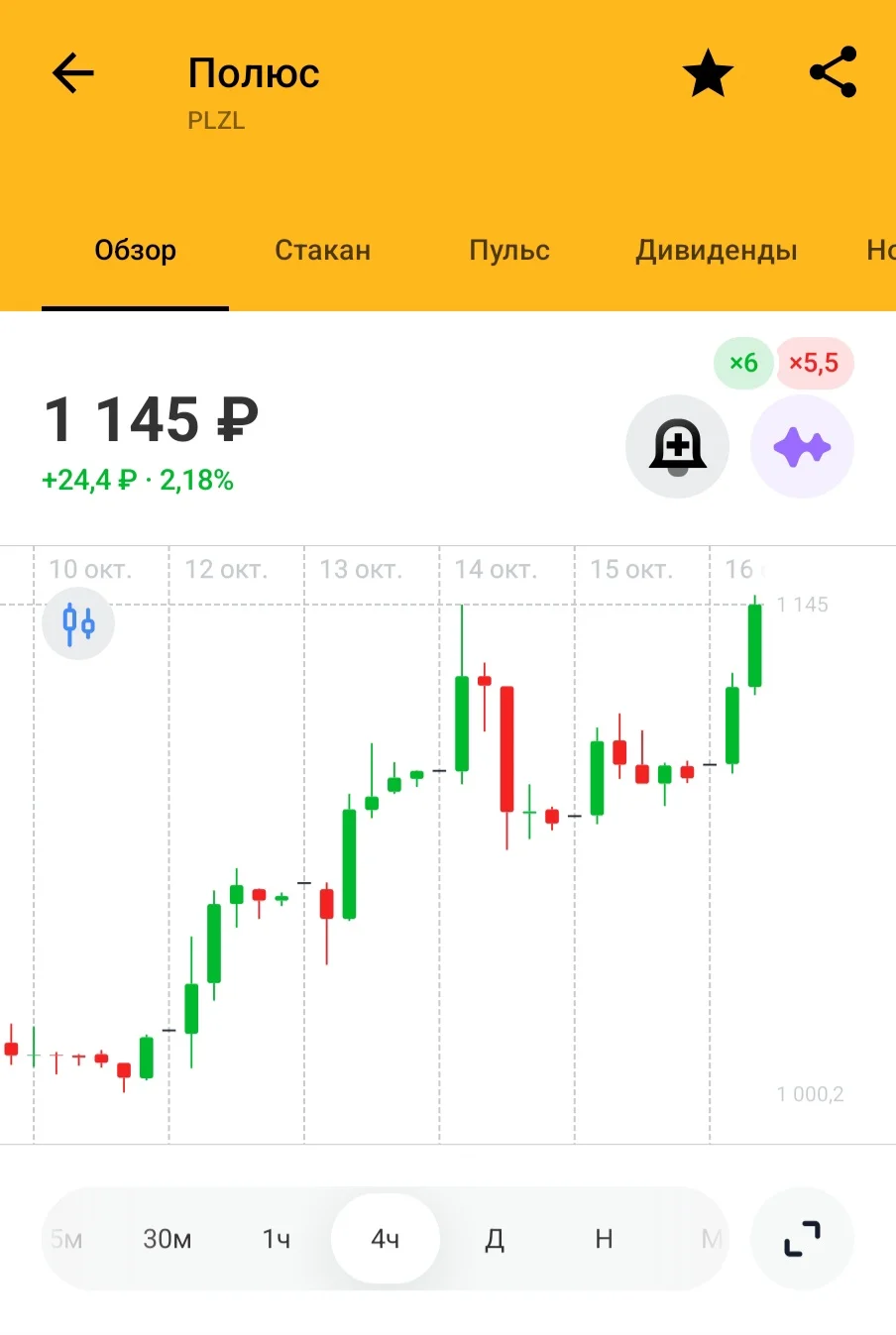The width and height of the screenshot is (896, 1335).
Task: Tap the red ×5,5 leverage badge
Action: [814, 363]
